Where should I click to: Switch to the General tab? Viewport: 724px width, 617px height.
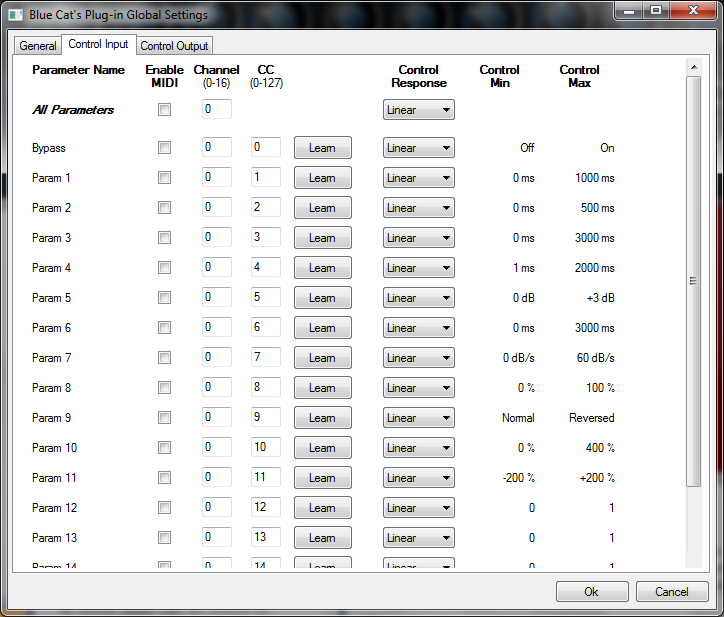point(37,46)
